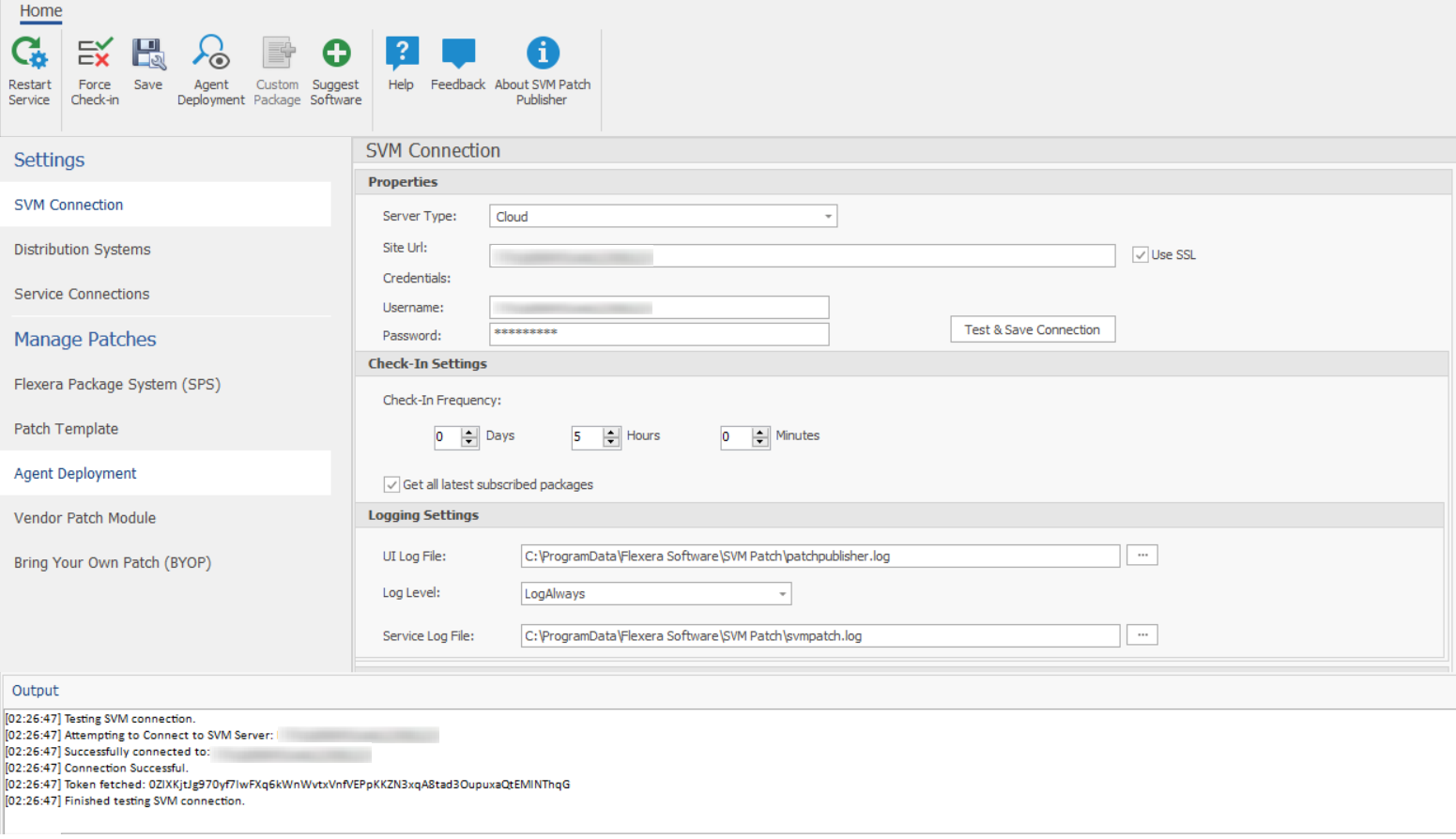Click the UI Log File path field
This screenshot has width=1456, height=839.
click(x=820, y=556)
